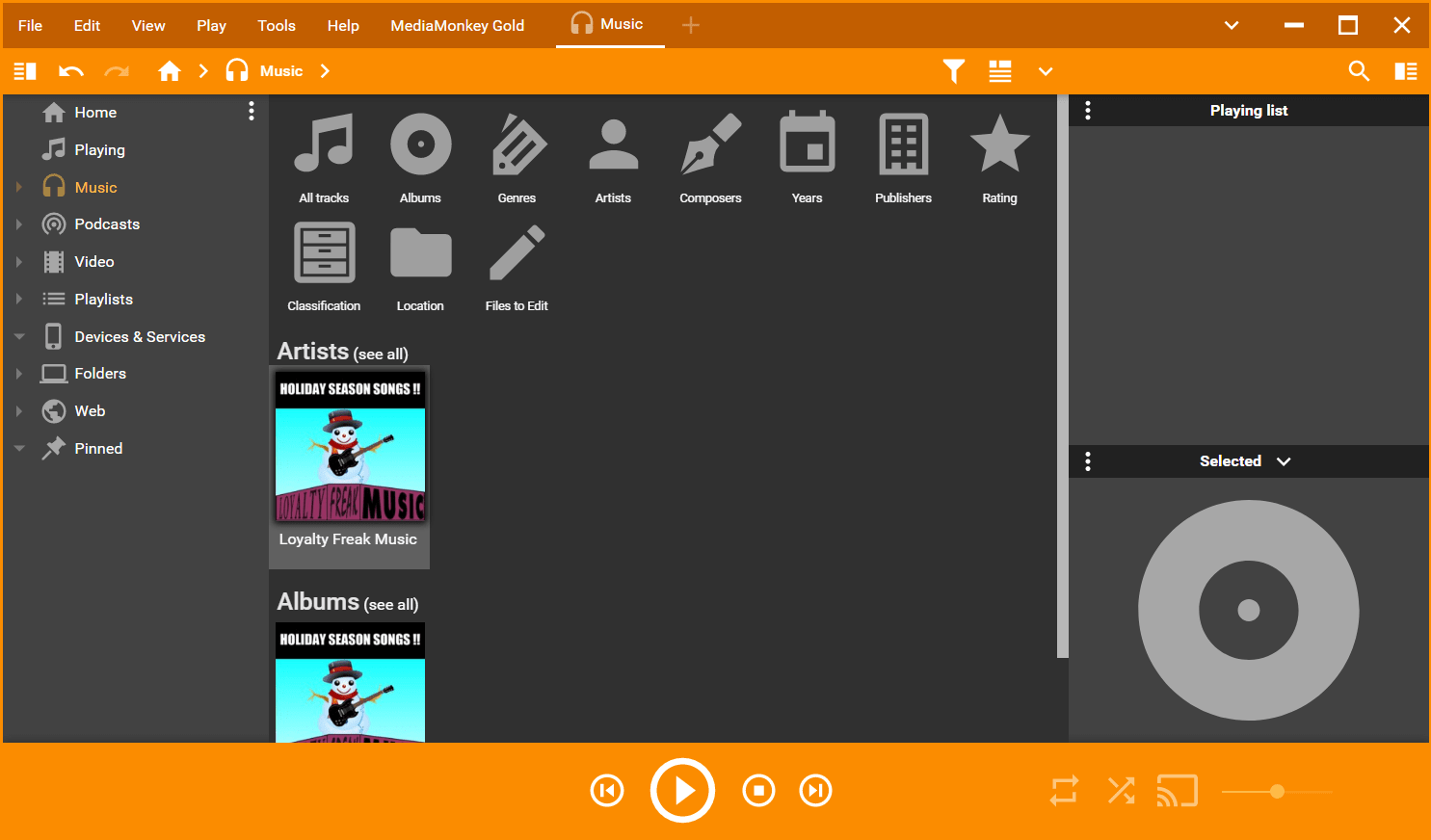
Task: Click the filter funnel icon
Action: (x=953, y=71)
